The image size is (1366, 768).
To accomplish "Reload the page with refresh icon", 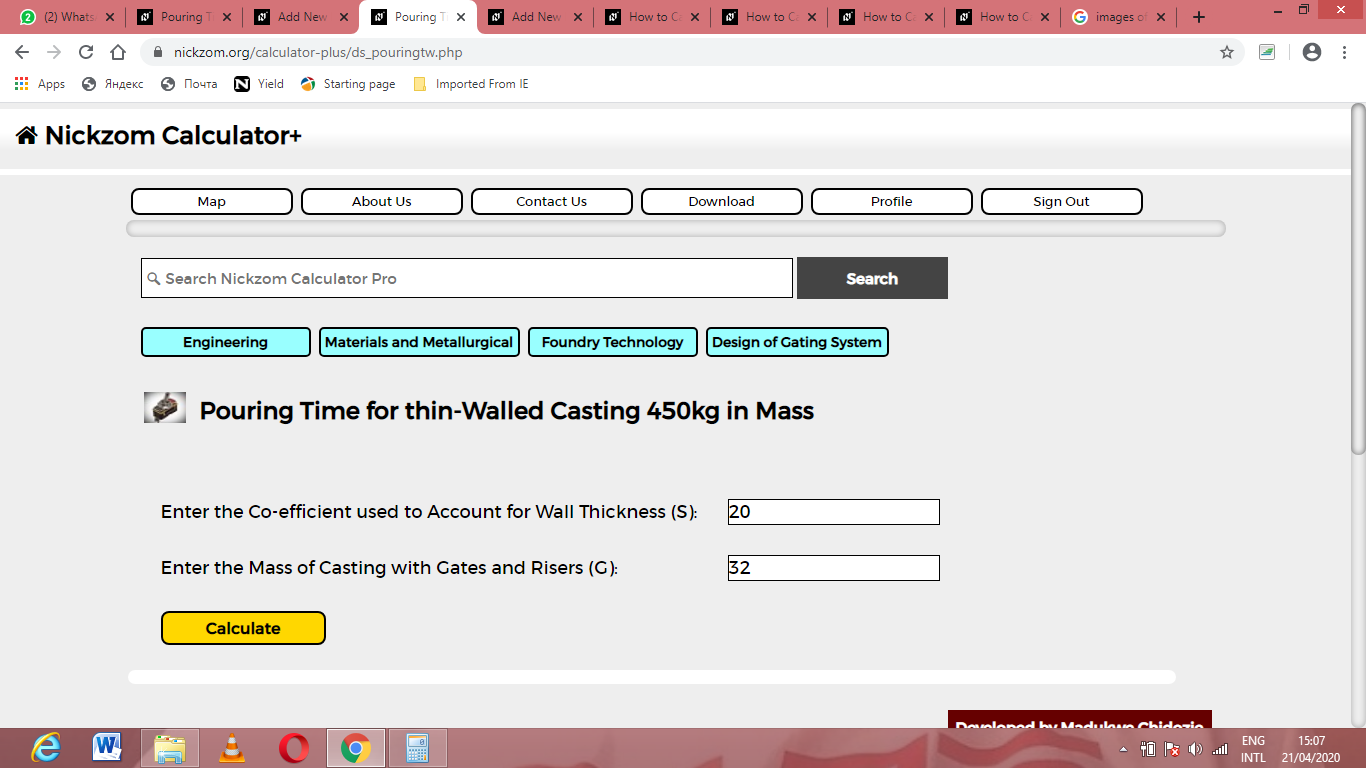I will tap(86, 52).
